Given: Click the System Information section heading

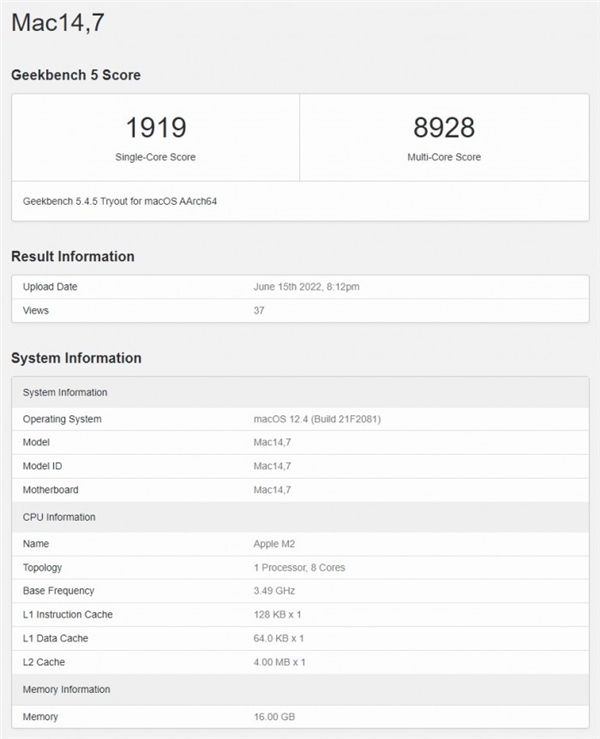Looking at the screenshot, I should (x=76, y=358).
